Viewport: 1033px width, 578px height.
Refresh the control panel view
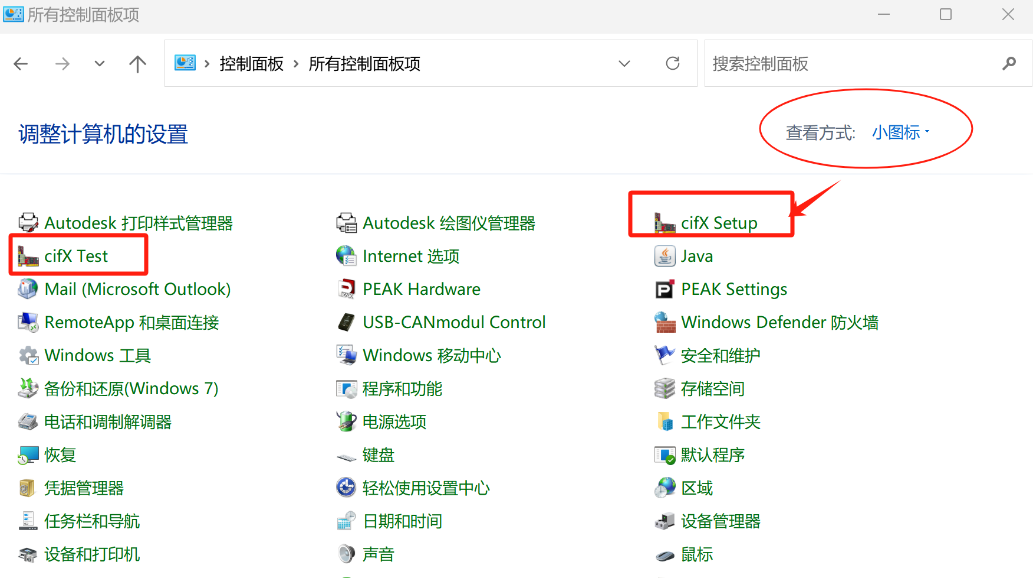point(672,63)
